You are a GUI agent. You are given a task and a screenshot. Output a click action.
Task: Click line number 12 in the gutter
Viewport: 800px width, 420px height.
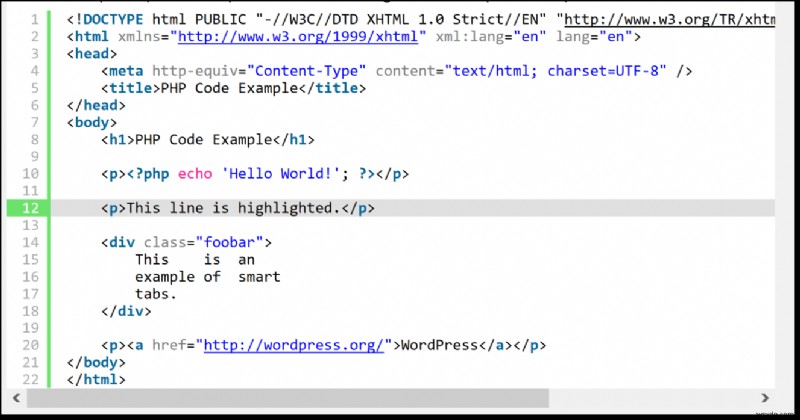30,208
